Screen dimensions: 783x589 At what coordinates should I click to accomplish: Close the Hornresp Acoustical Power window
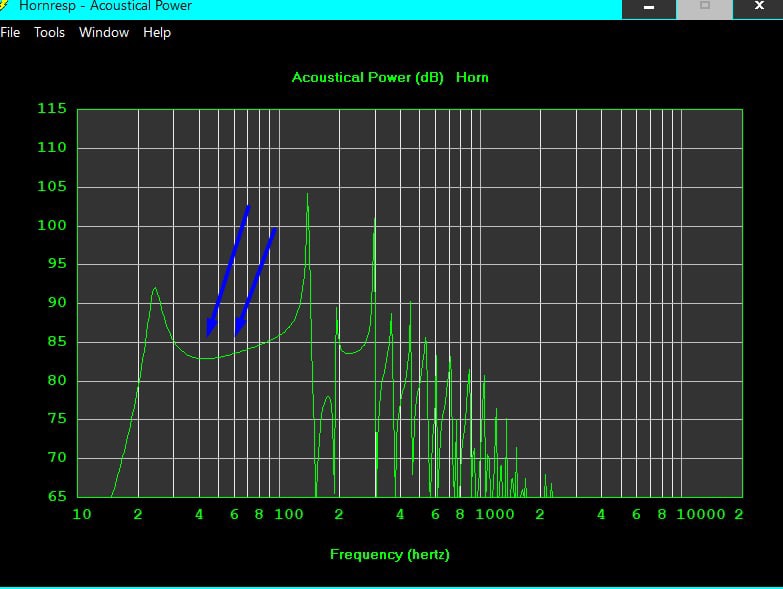click(x=759, y=7)
